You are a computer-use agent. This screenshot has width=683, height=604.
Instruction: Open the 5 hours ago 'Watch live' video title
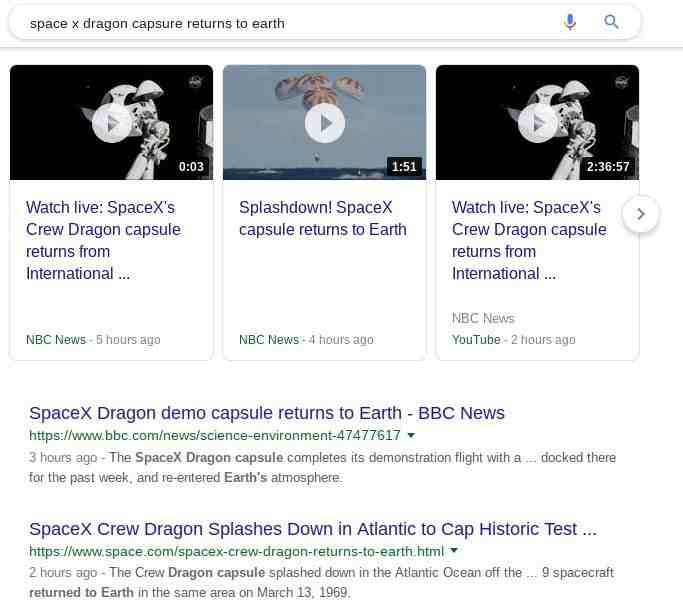tap(103, 240)
